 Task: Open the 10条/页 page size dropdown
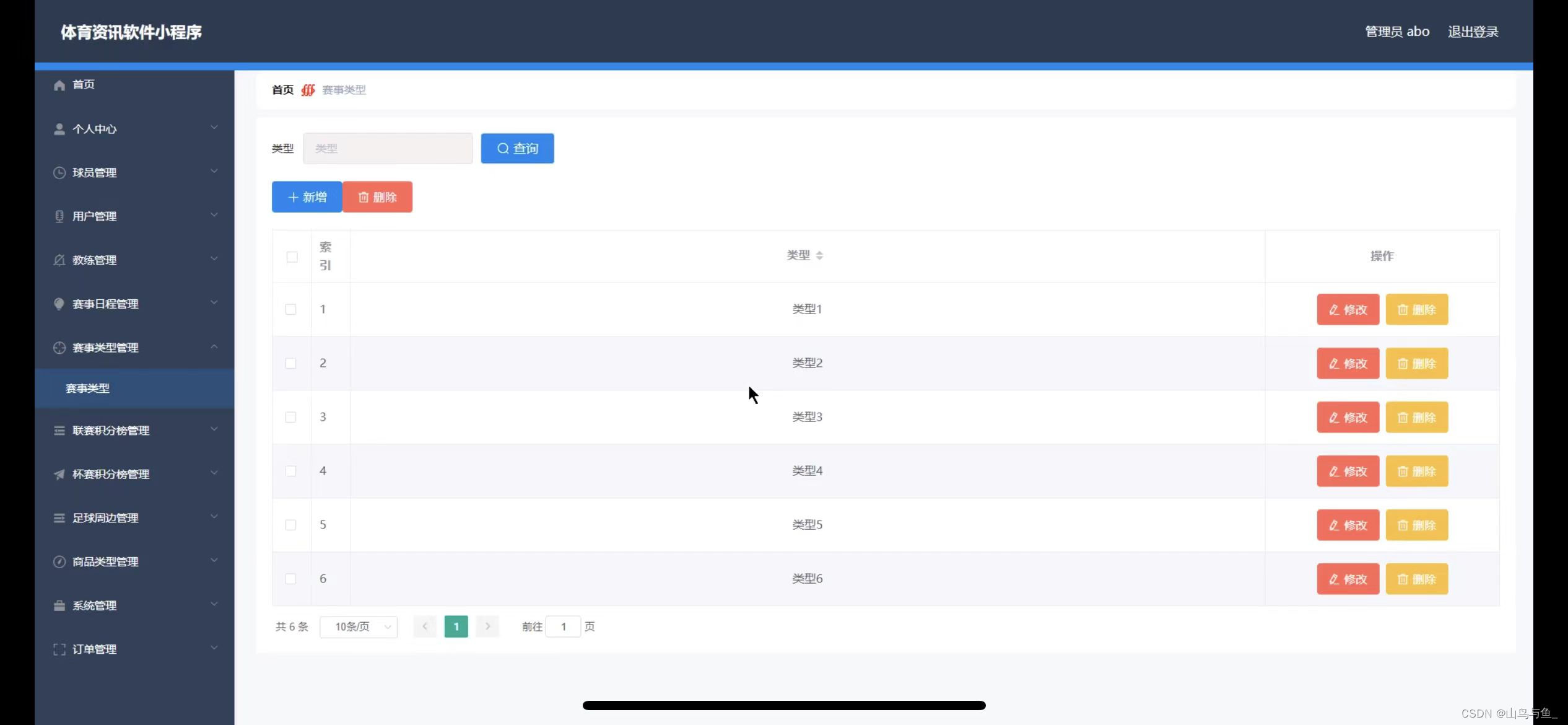pos(359,627)
